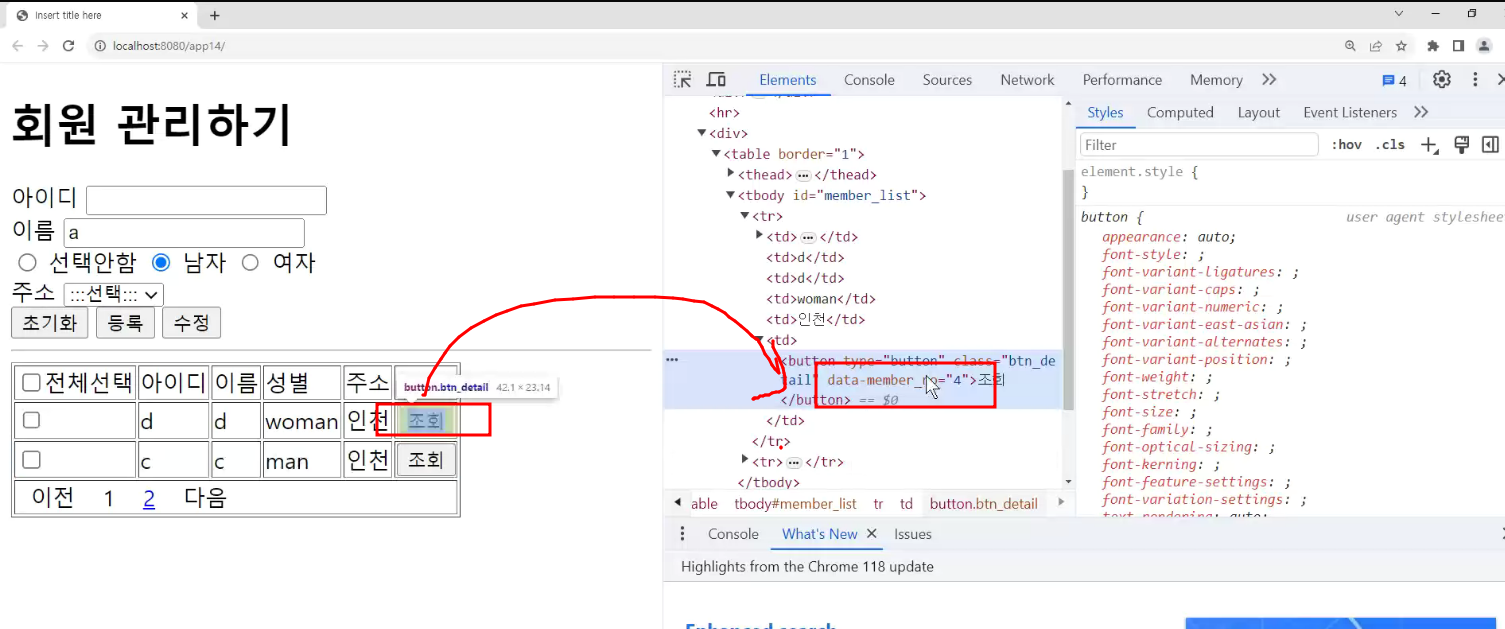Image resolution: width=1505 pixels, height=629 pixels.
Task: Go forward in browser history
Action: click(x=43, y=46)
